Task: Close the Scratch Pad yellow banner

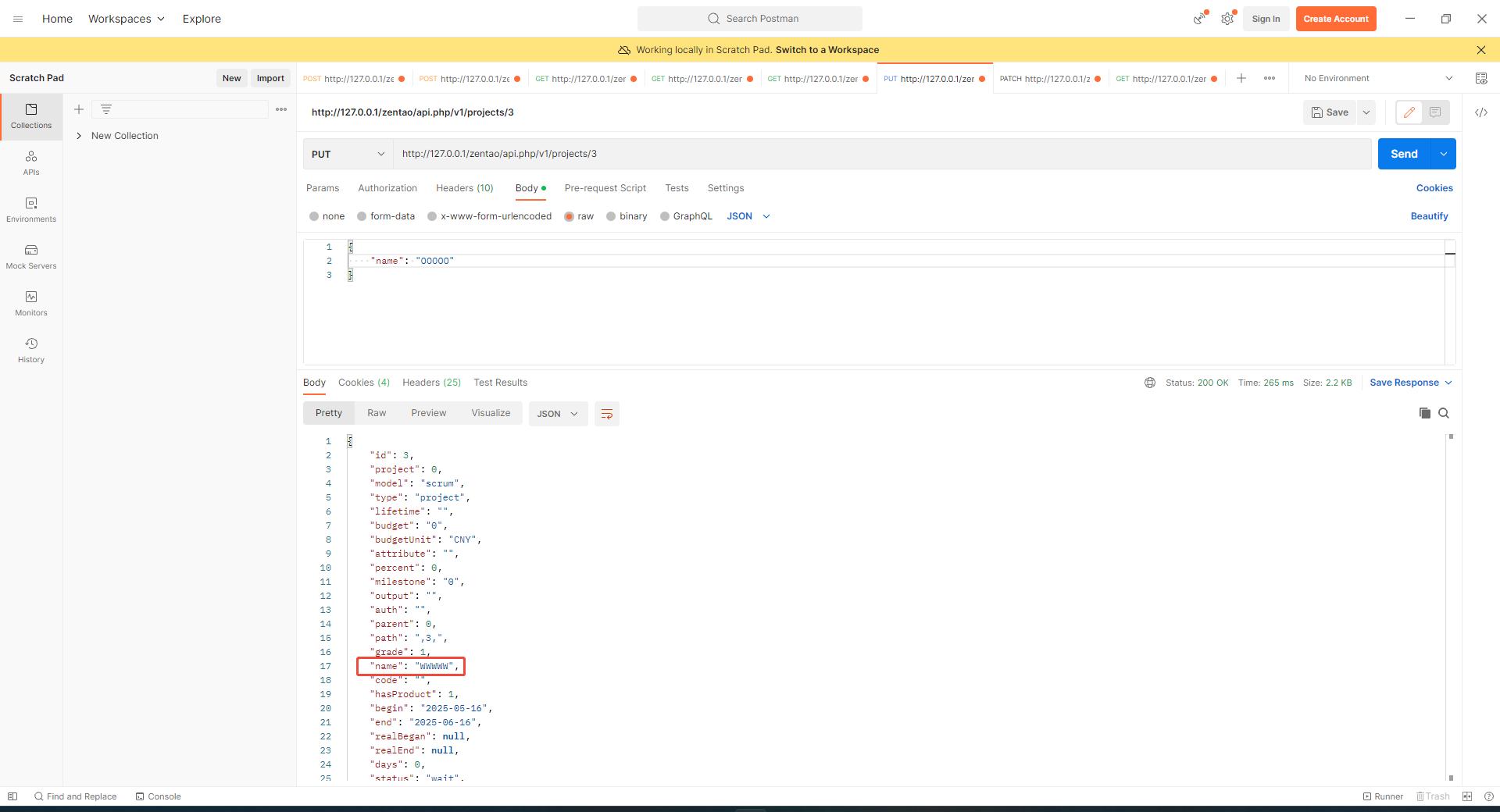Action: 1481,50
